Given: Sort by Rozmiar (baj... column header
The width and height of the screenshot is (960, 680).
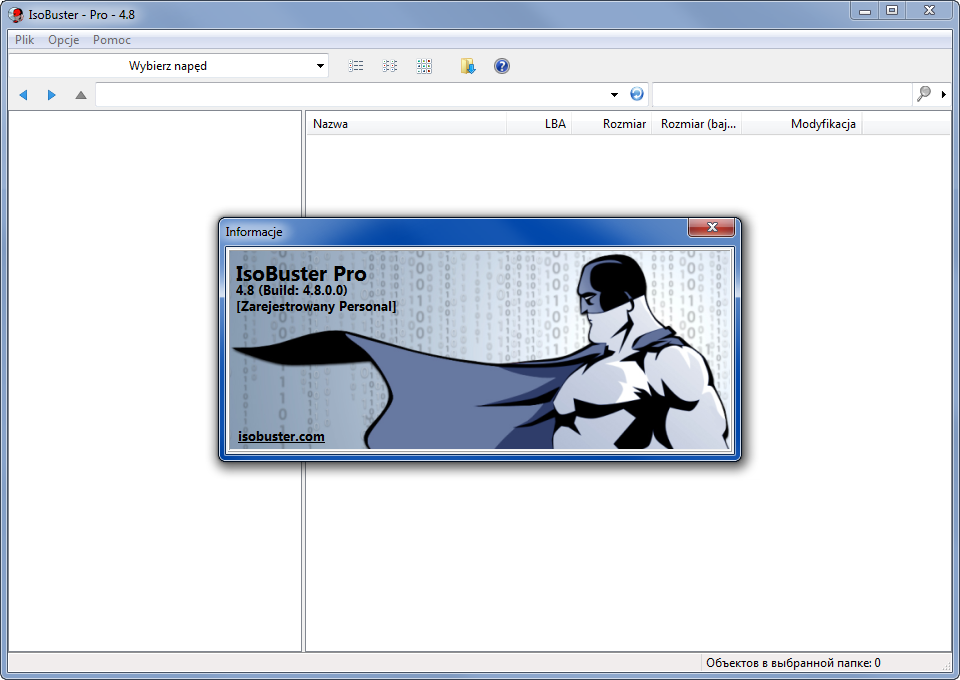Looking at the screenshot, I should (x=696, y=124).
